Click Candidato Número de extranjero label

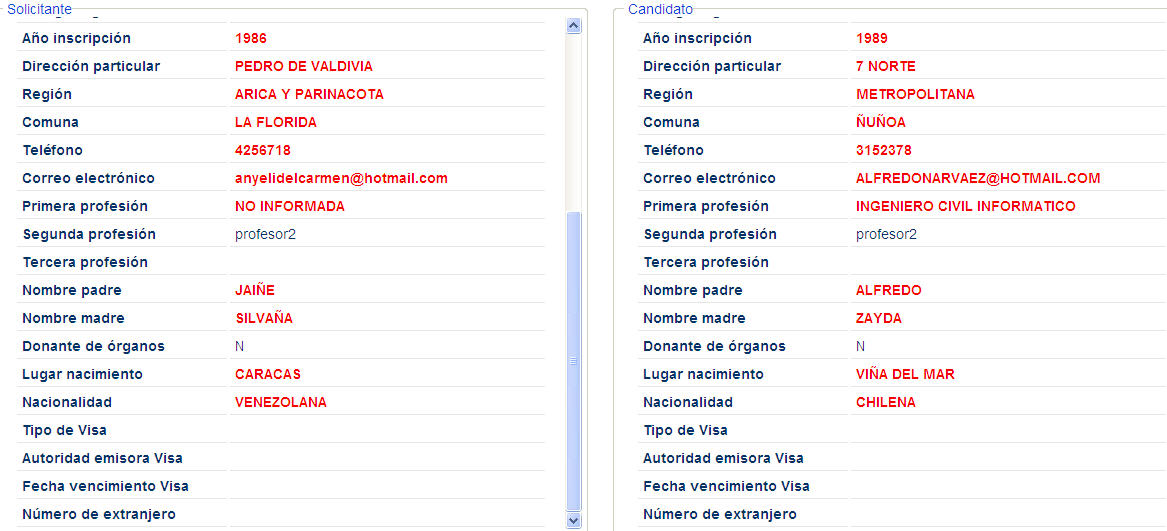pos(720,515)
